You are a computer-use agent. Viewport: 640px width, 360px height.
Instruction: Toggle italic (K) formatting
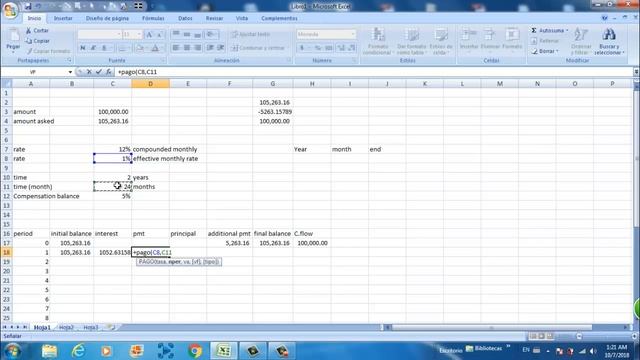[93, 48]
